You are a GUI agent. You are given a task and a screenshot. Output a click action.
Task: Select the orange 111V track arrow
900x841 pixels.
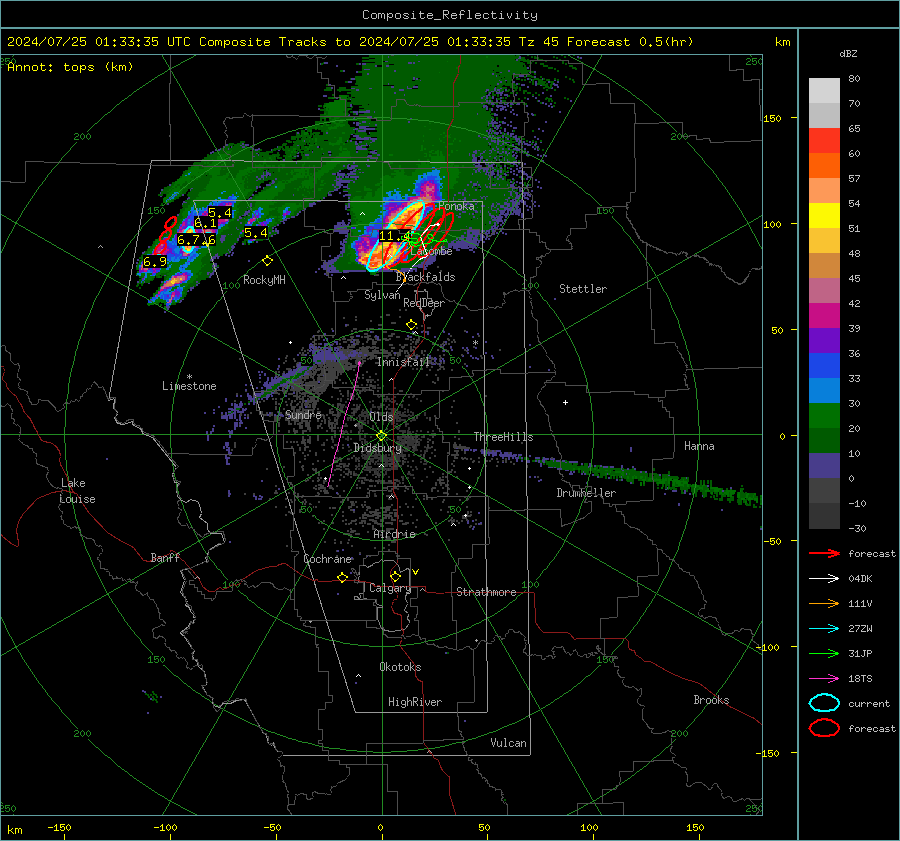pyautogui.click(x=824, y=603)
